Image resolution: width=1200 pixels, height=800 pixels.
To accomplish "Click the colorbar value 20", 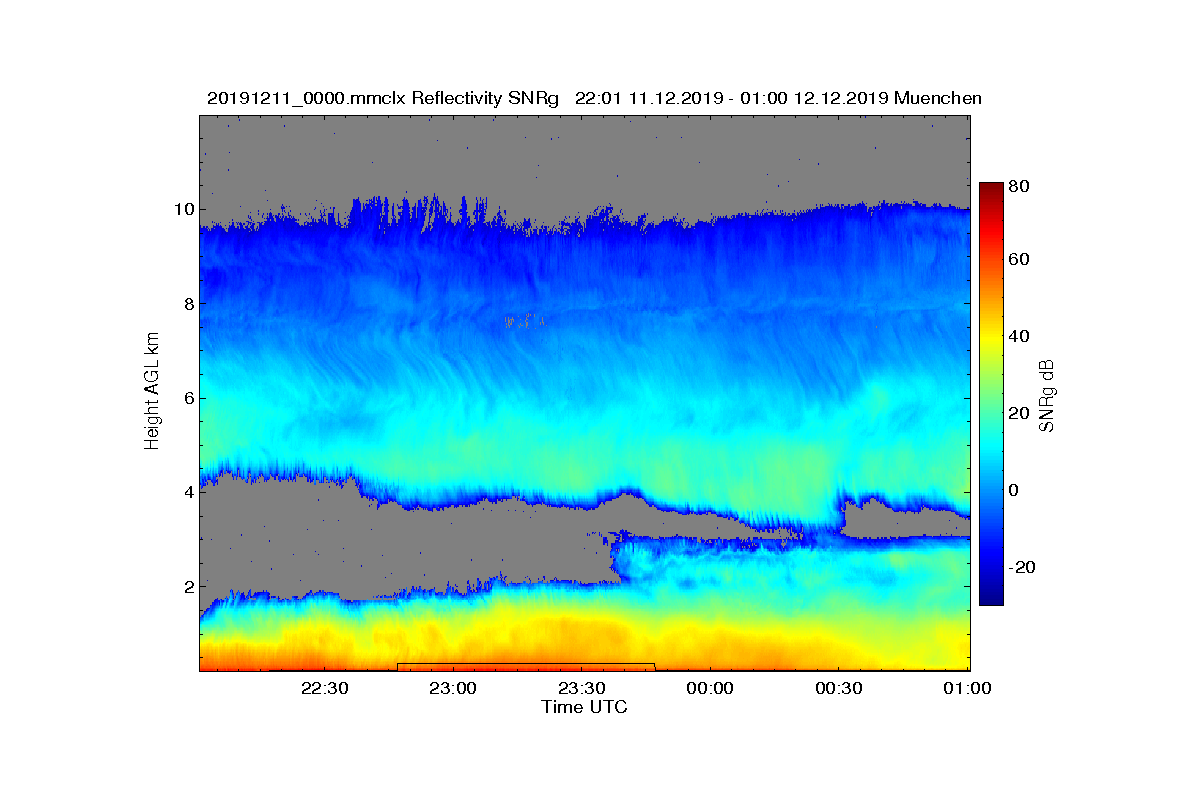I will 1020,413.
